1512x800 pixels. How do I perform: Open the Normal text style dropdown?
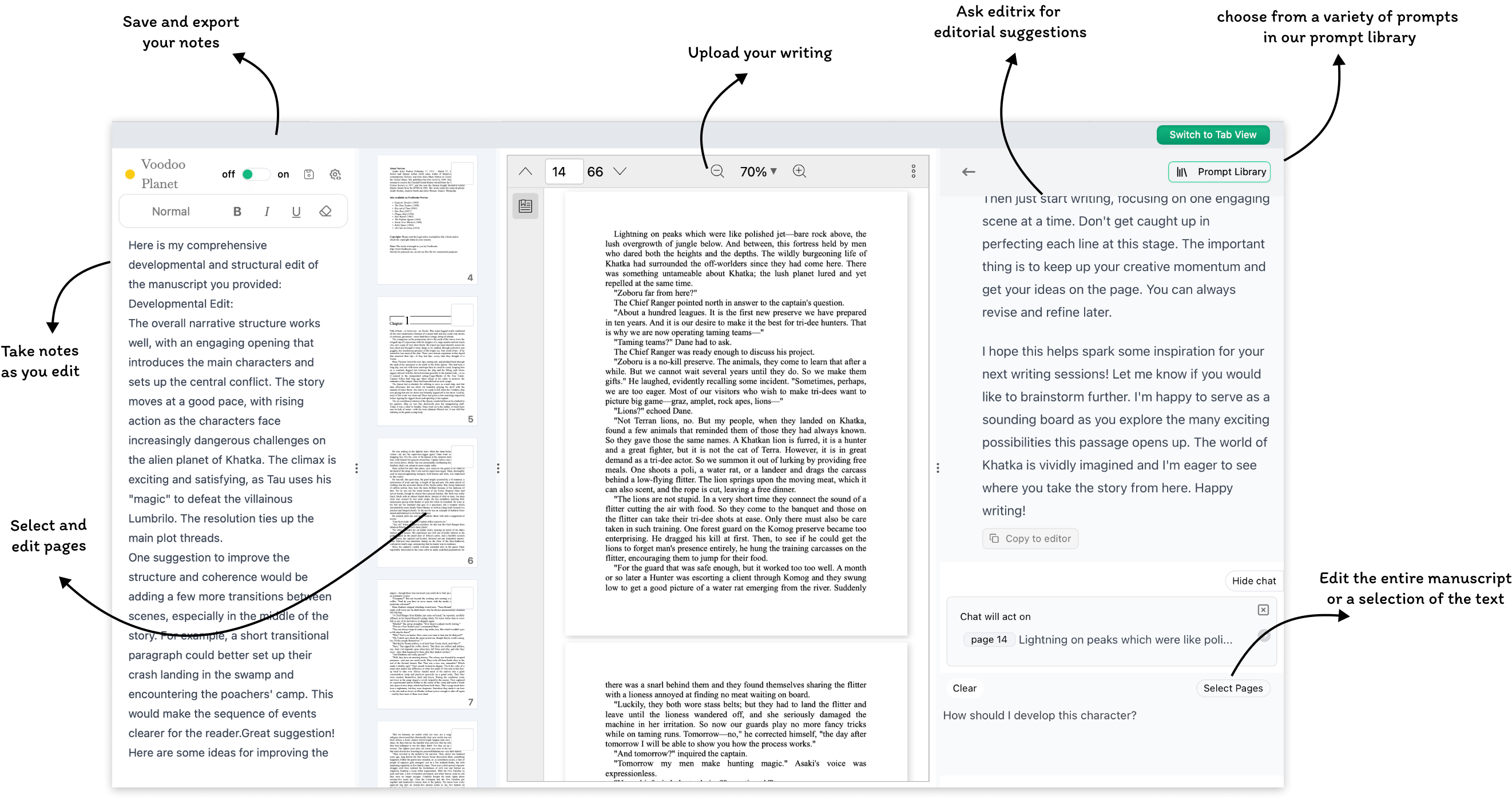click(x=171, y=211)
